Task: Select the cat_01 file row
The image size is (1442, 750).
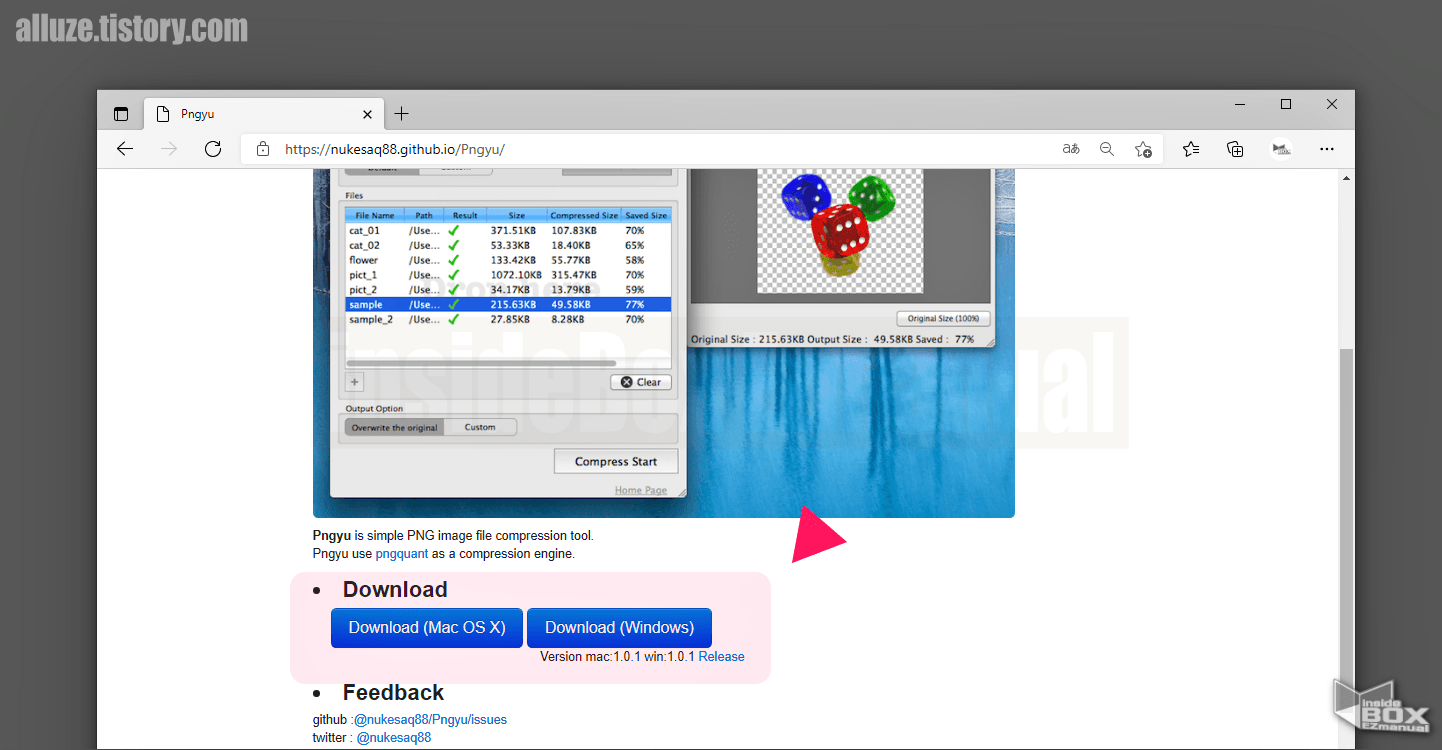Action: pos(508,230)
